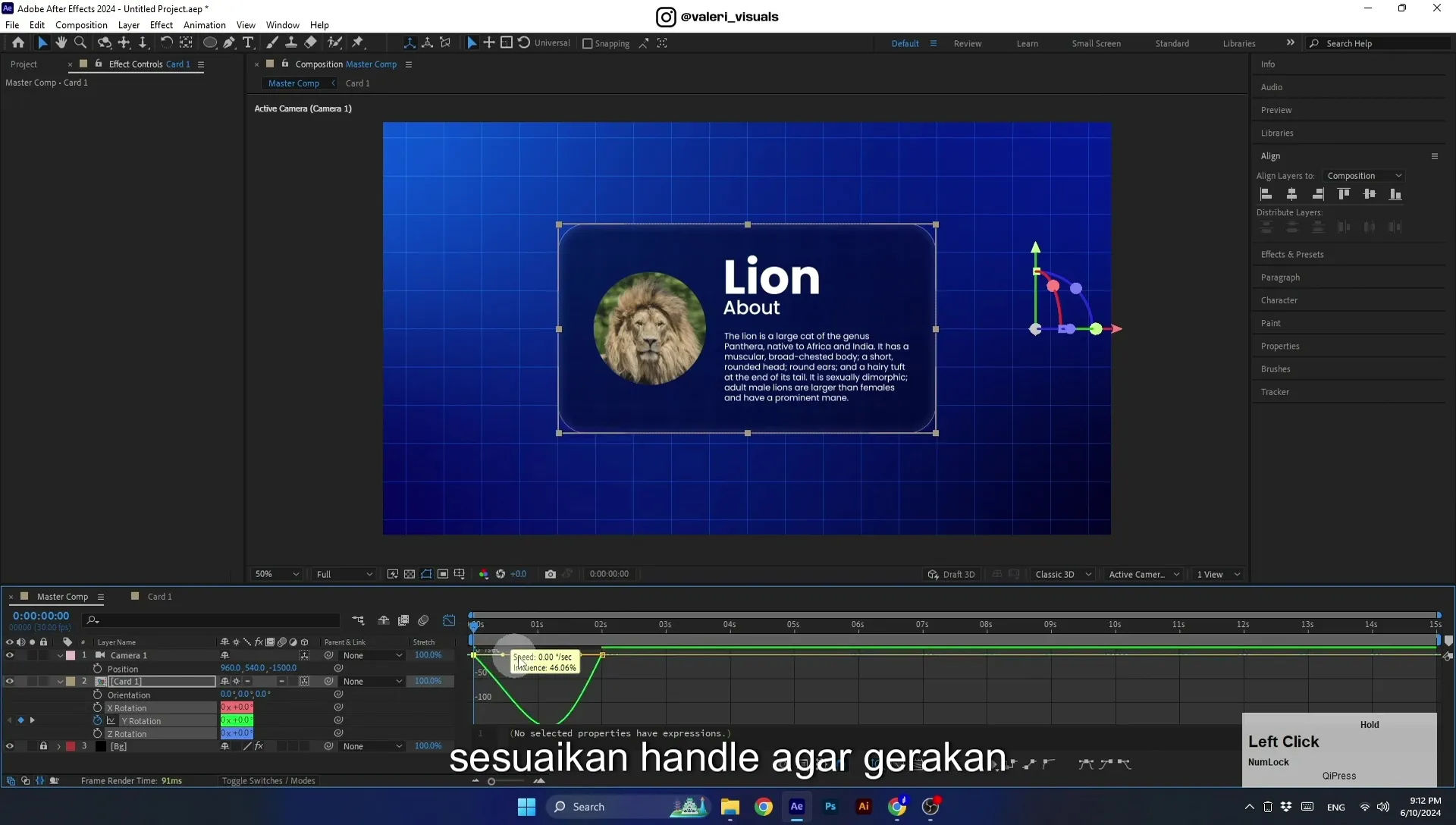Unlock the Bg layer

tap(43, 746)
